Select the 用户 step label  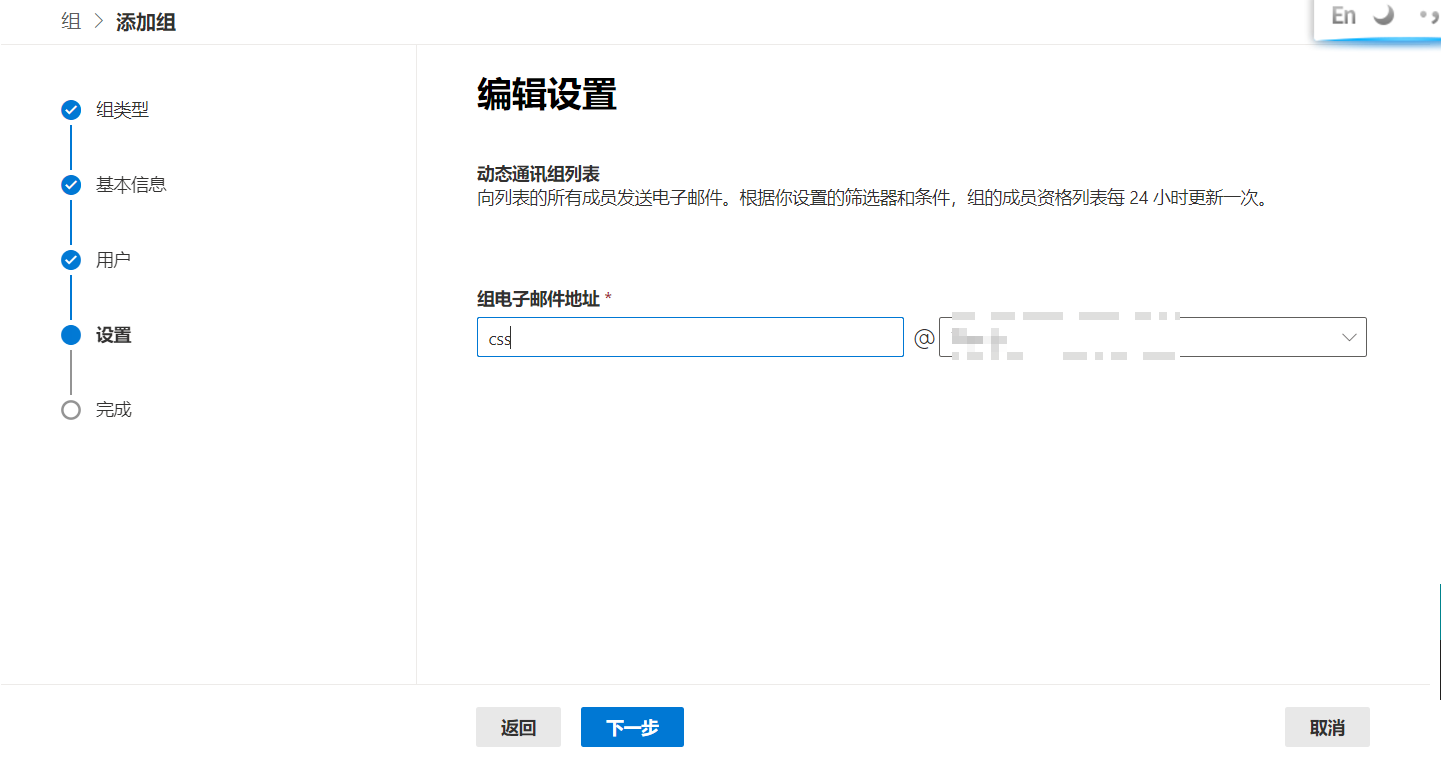(113, 260)
